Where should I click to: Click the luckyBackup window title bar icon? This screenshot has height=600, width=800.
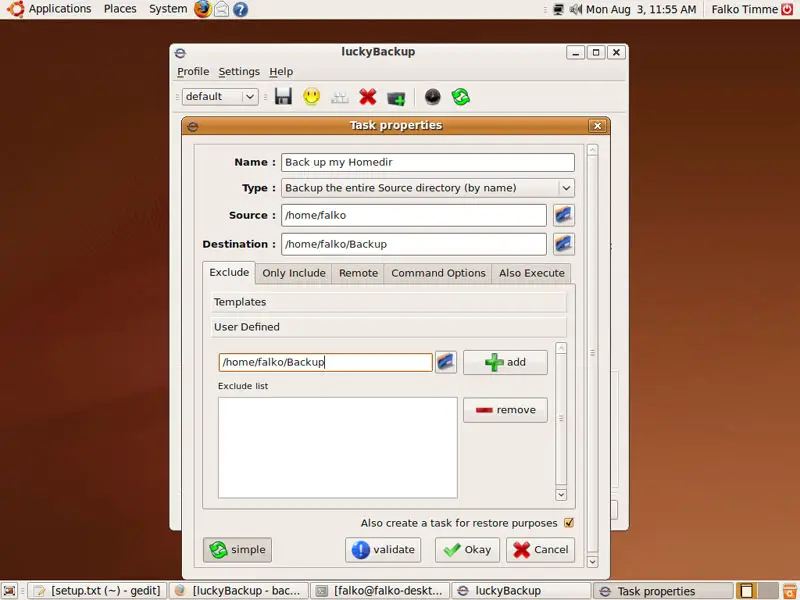click(180, 53)
